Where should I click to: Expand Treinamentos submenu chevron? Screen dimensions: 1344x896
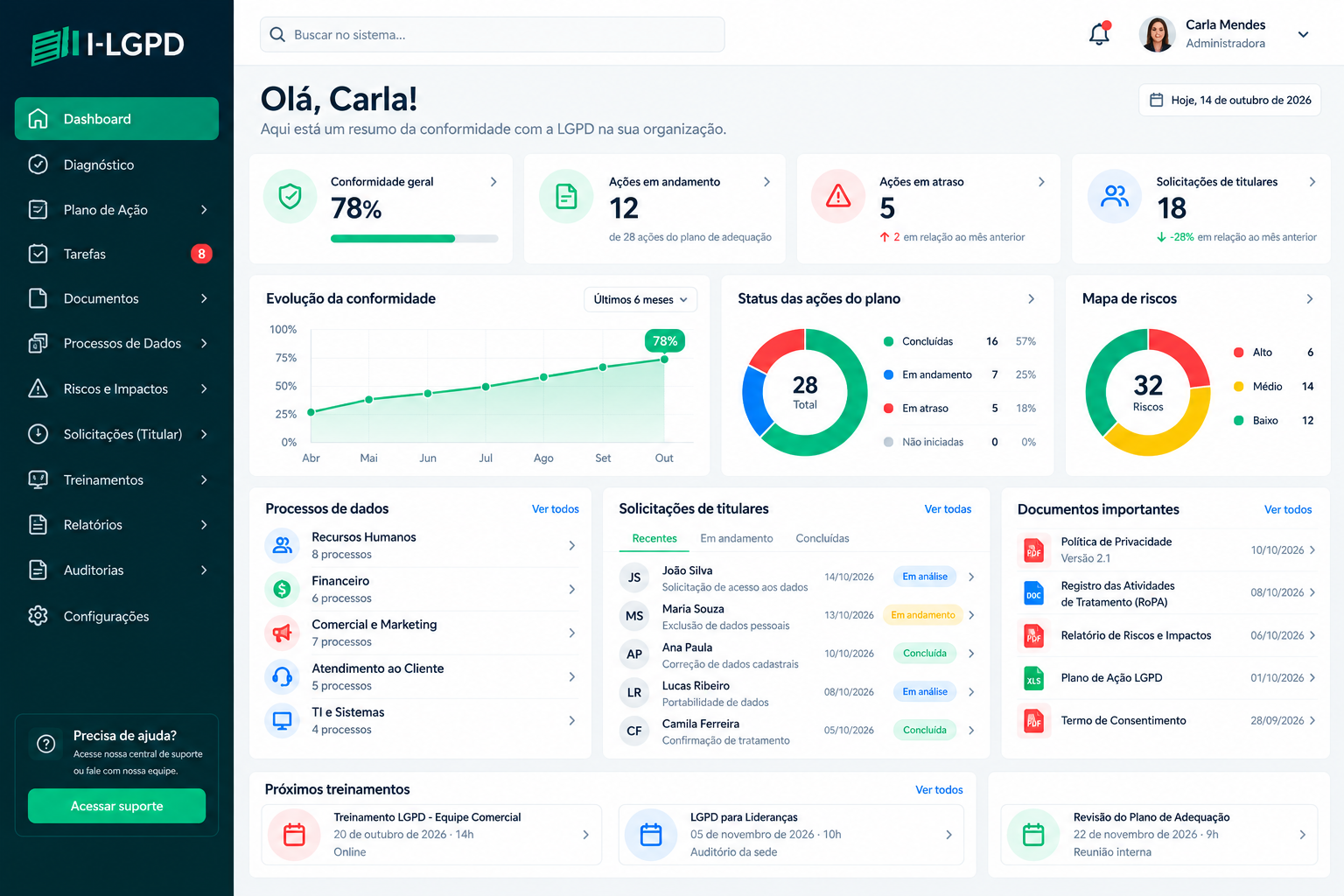coord(204,479)
